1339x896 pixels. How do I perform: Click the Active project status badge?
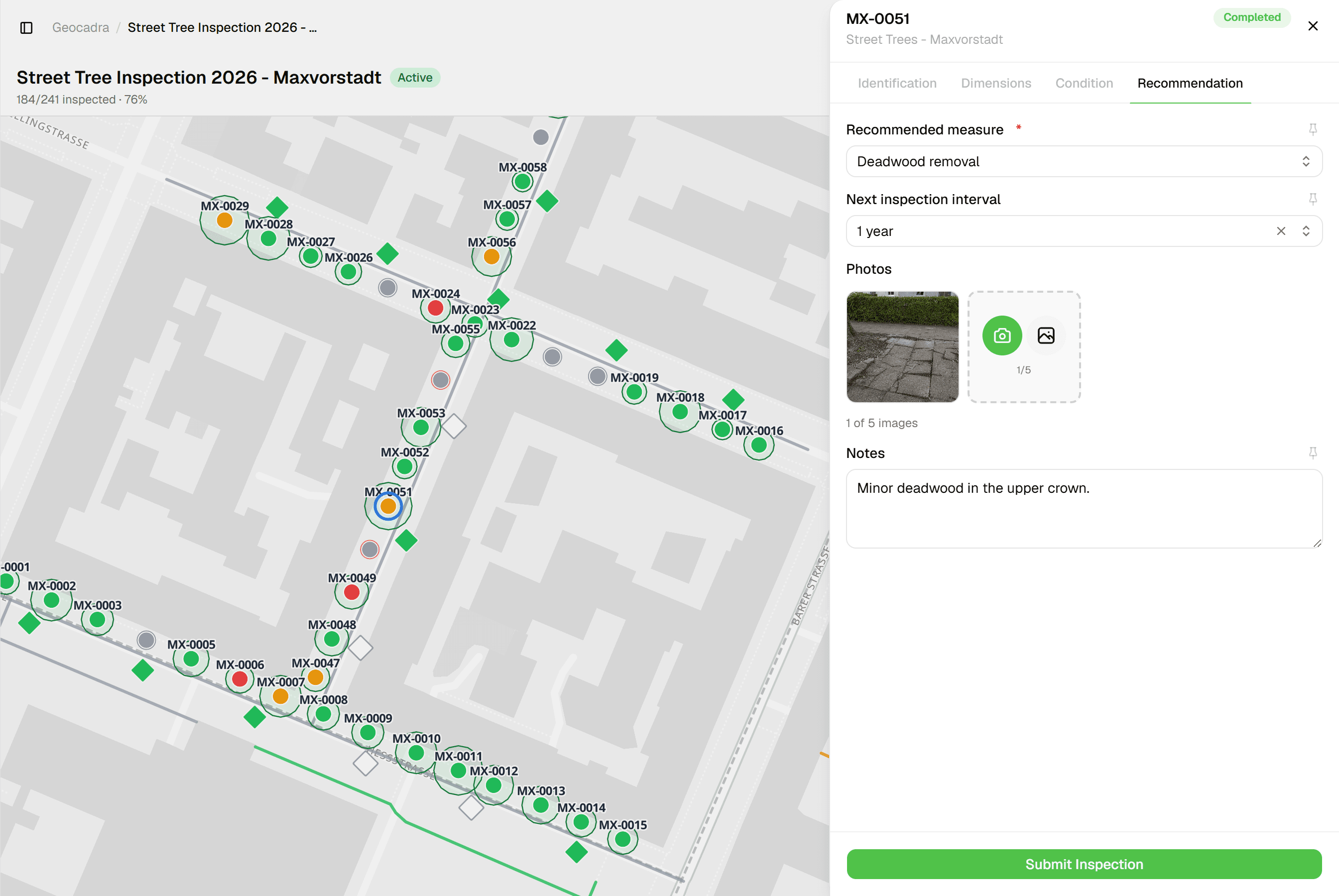415,78
